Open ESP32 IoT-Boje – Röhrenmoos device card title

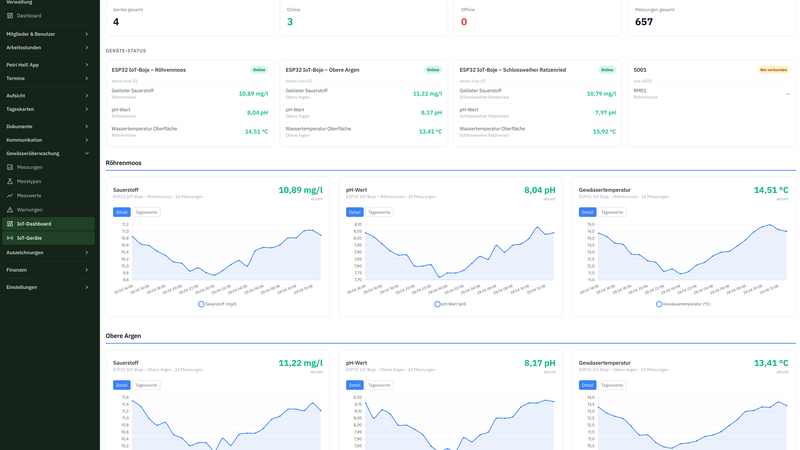click(148, 70)
